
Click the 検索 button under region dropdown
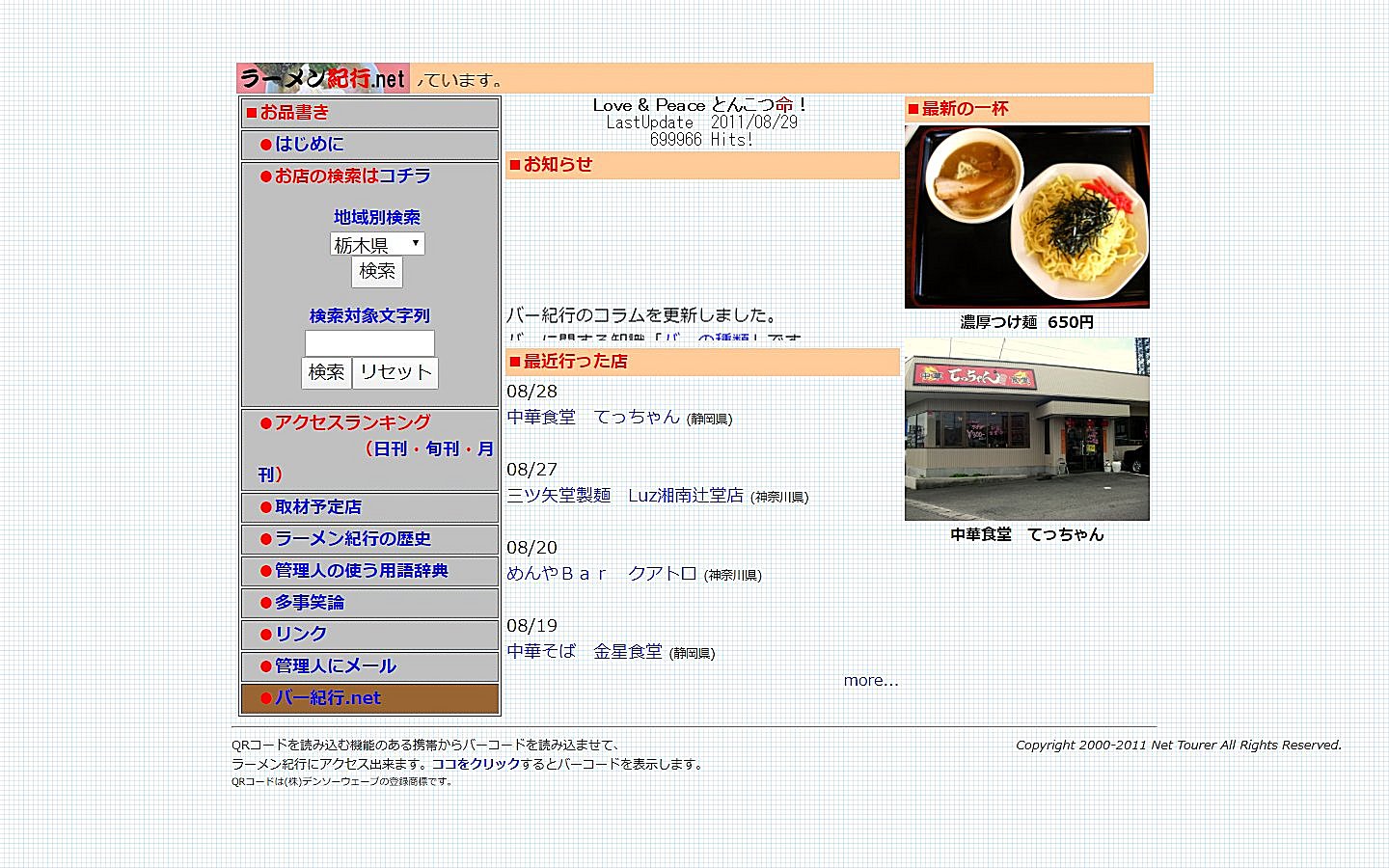tap(377, 271)
